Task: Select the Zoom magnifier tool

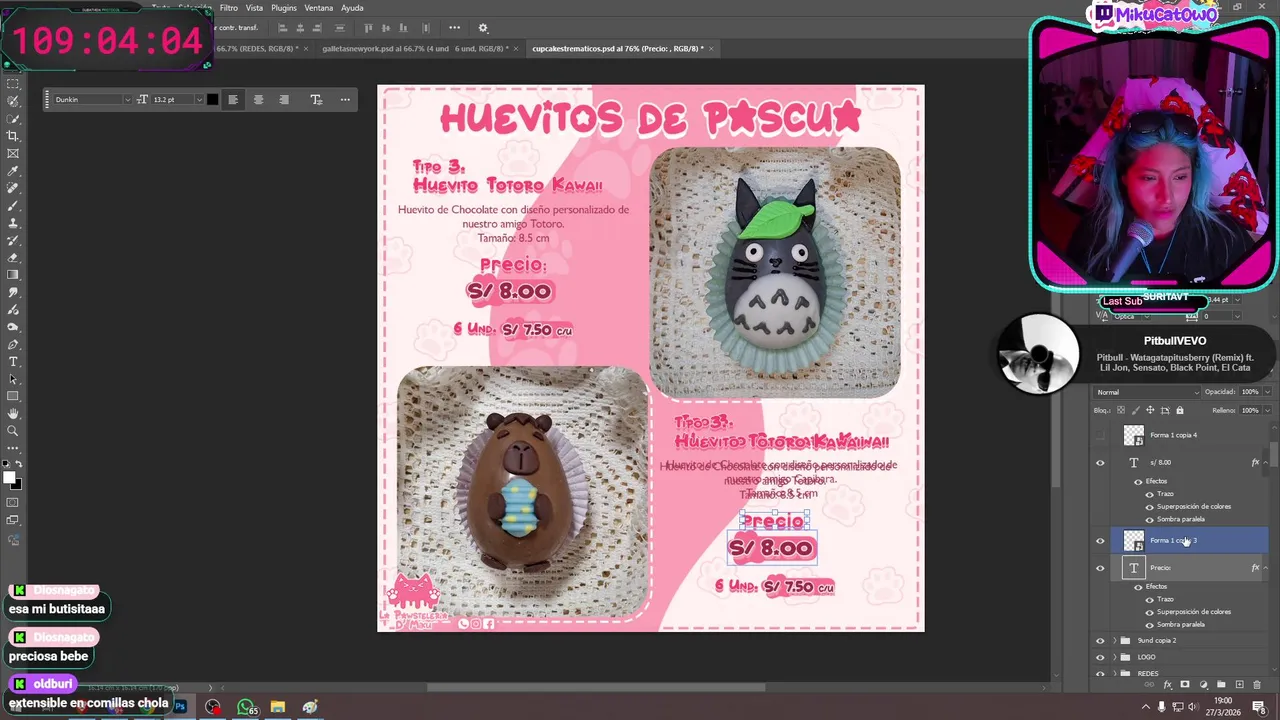Action: 13,431
